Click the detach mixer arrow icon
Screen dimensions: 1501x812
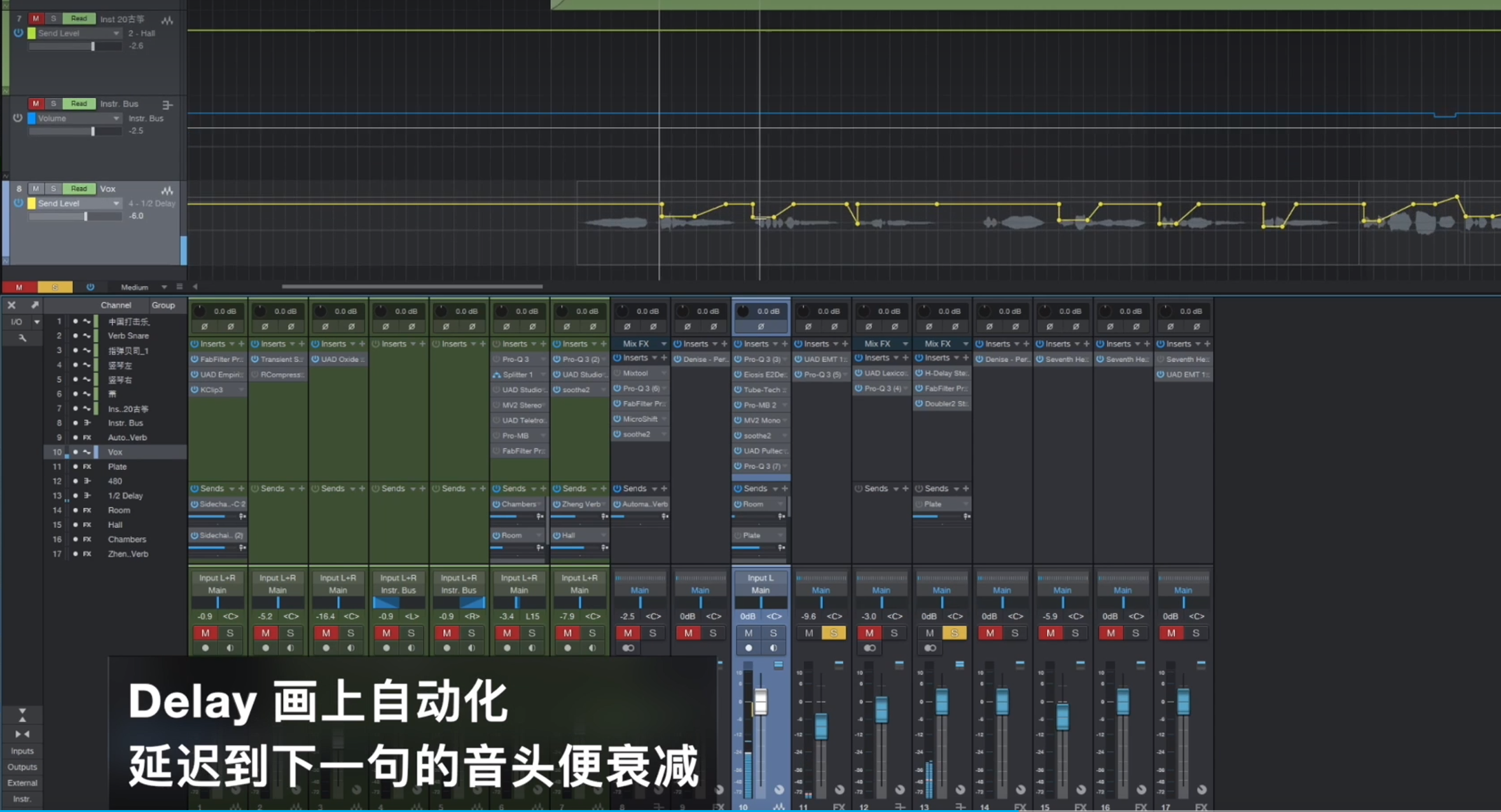pyautogui.click(x=35, y=305)
